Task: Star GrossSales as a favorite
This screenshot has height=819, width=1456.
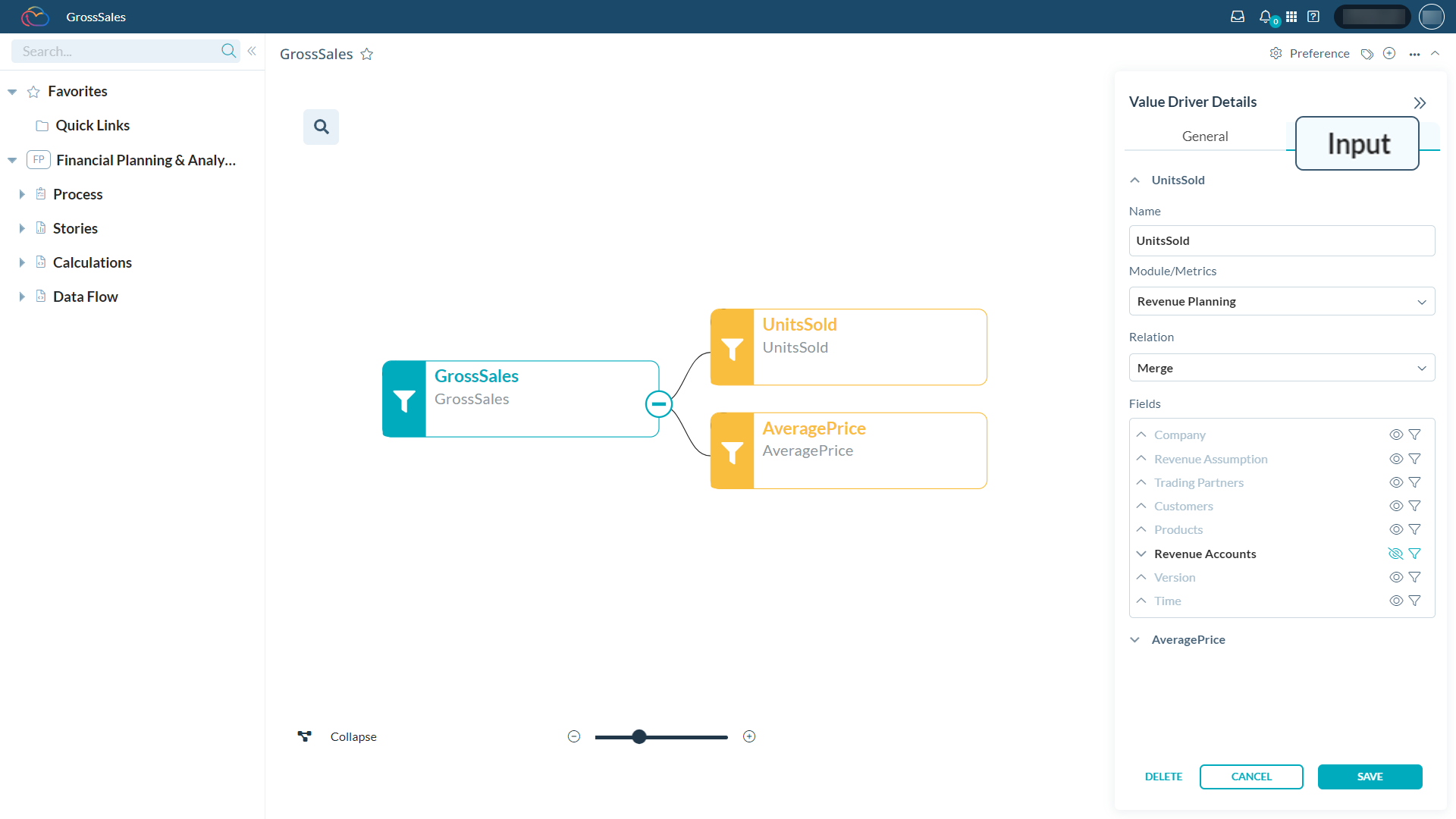Action: tap(367, 54)
